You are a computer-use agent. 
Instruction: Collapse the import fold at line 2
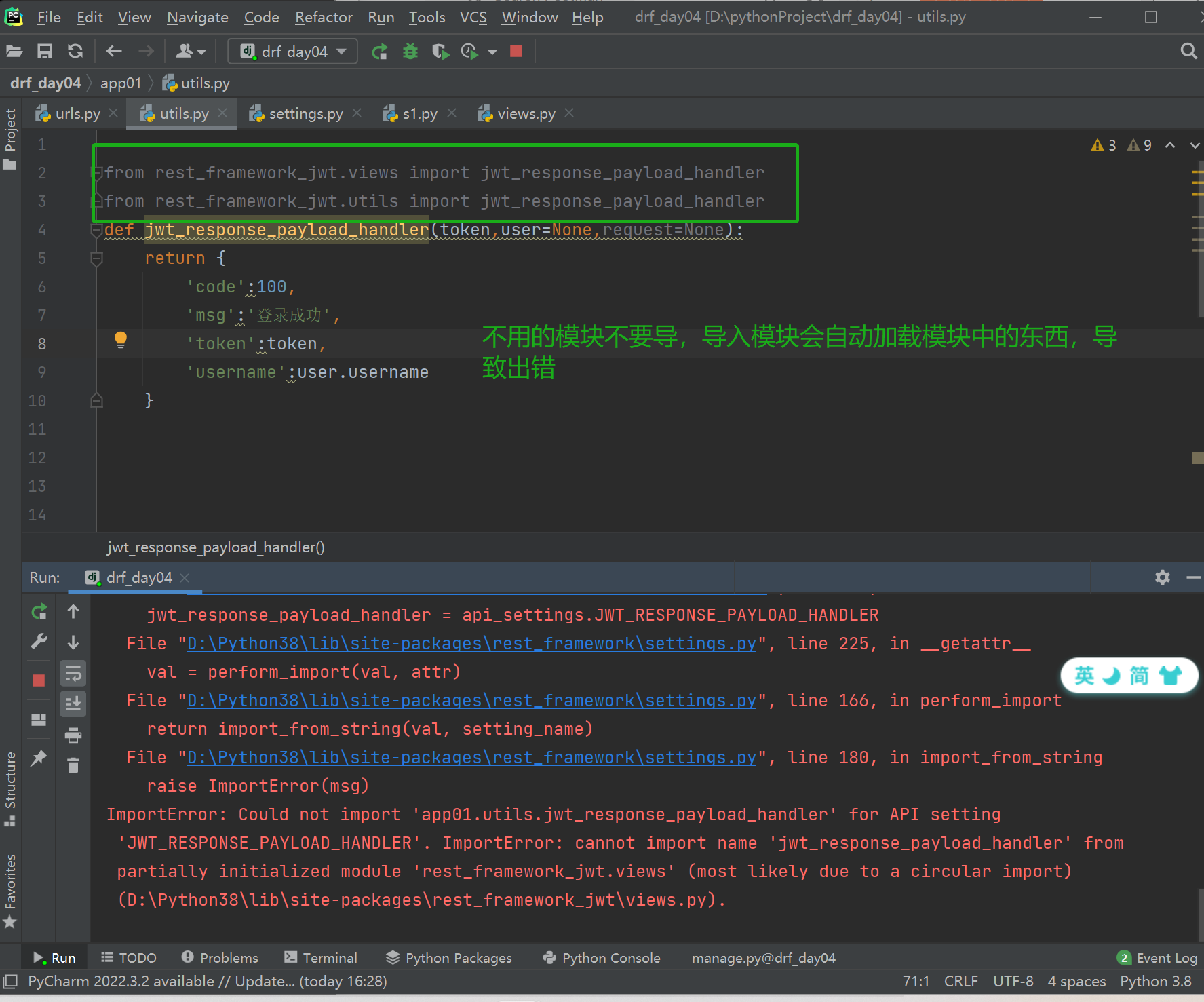click(97, 173)
